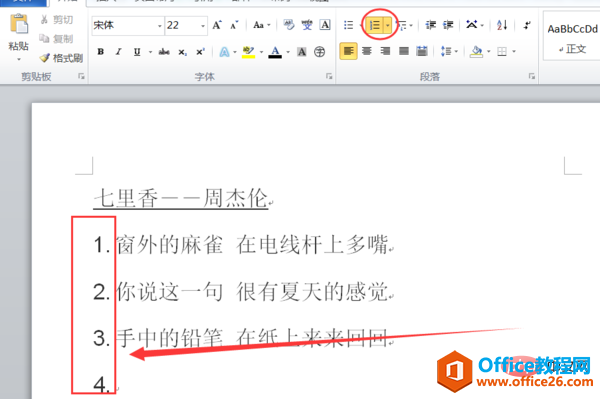This screenshot has height=399, width=600.
Task: Click the enclosed character icon
Action: click(320, 52)
